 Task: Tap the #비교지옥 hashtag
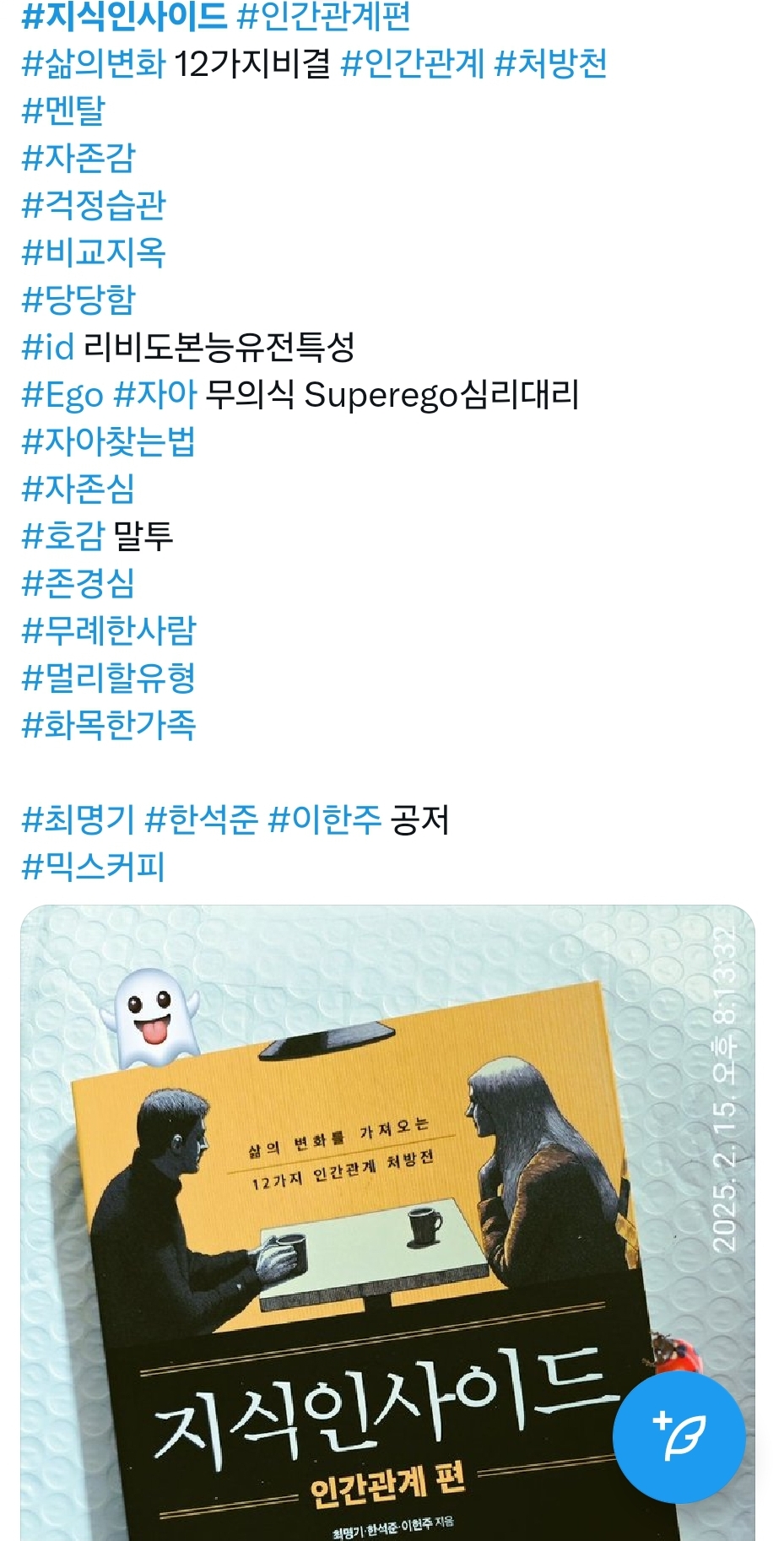[93, 252]
